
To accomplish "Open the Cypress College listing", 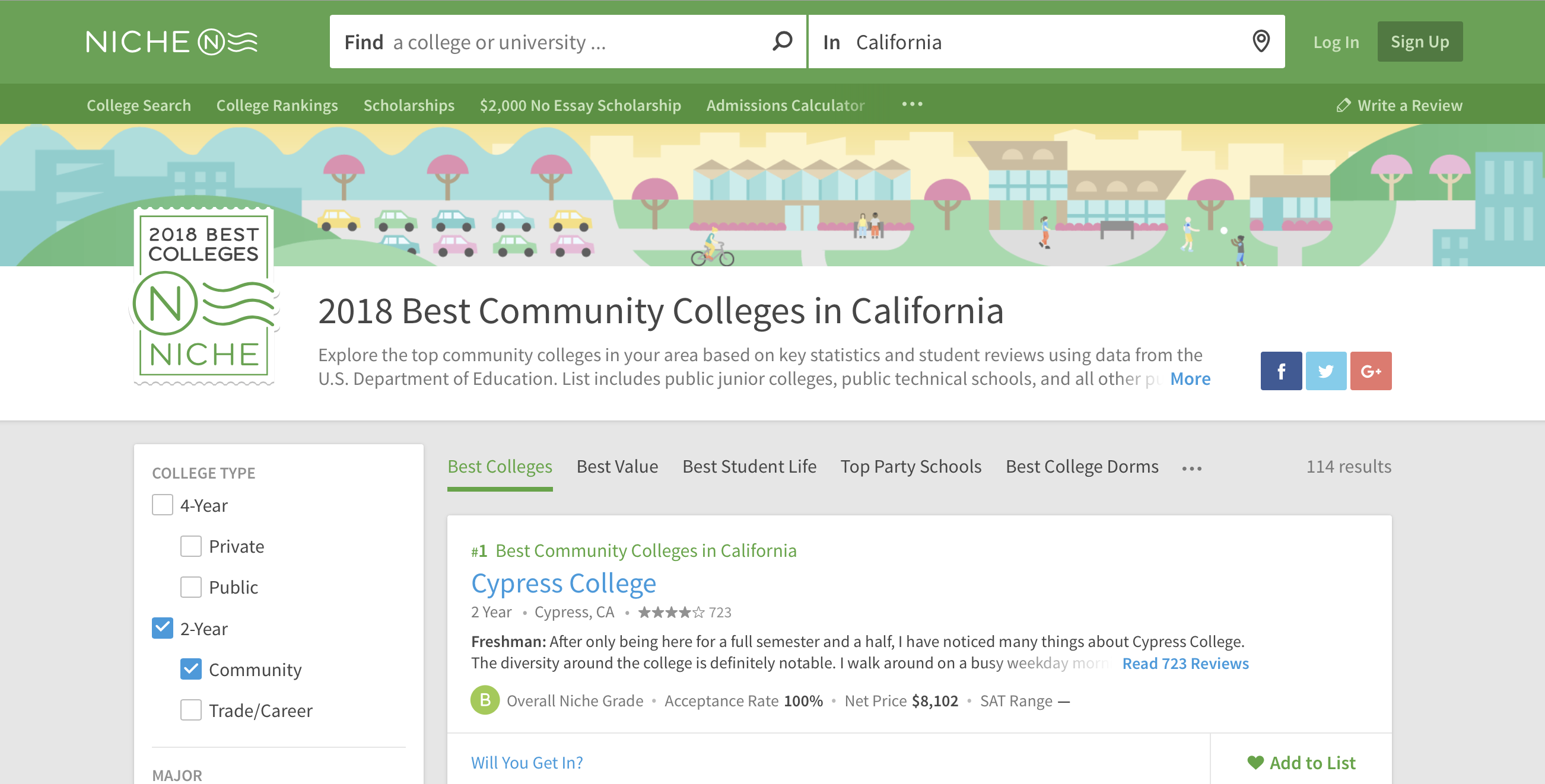I will (x=563, y=583).
